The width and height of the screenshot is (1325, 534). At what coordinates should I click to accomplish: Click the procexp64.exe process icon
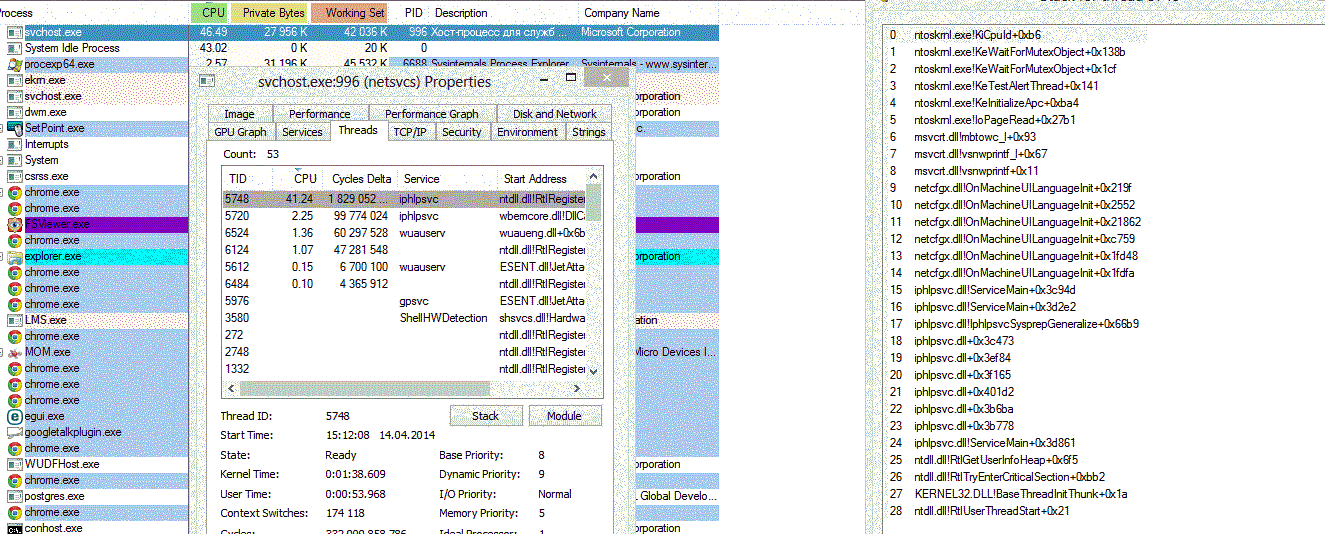pos(14,64)
